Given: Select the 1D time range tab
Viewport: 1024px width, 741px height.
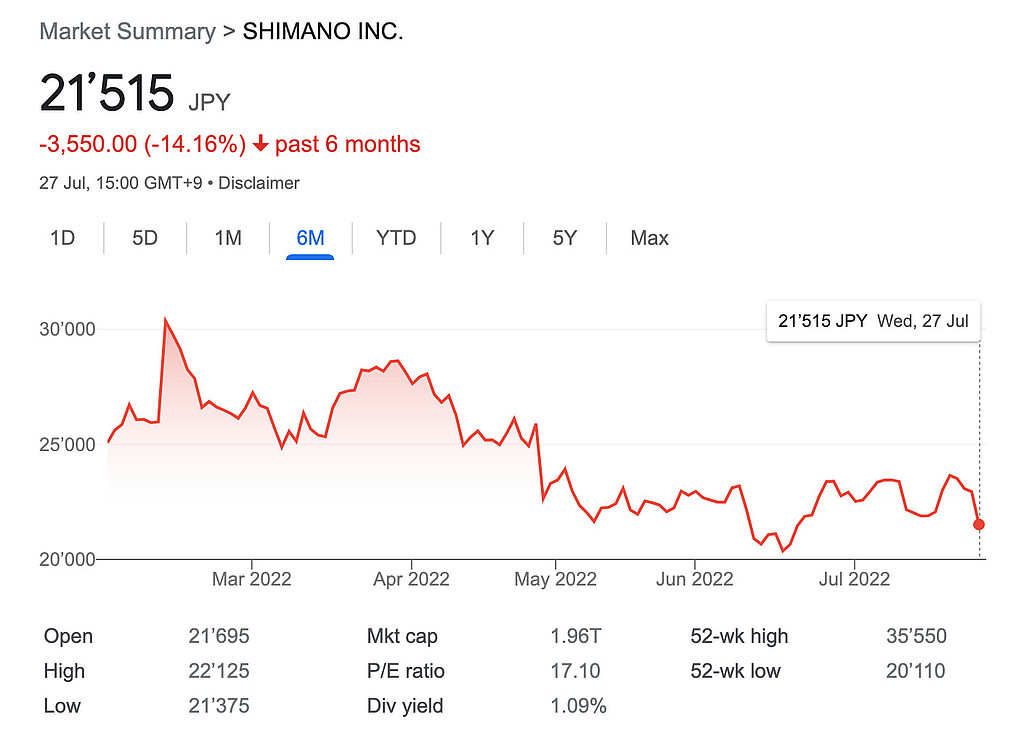Looking at the screenshot, I should (62, 238).
